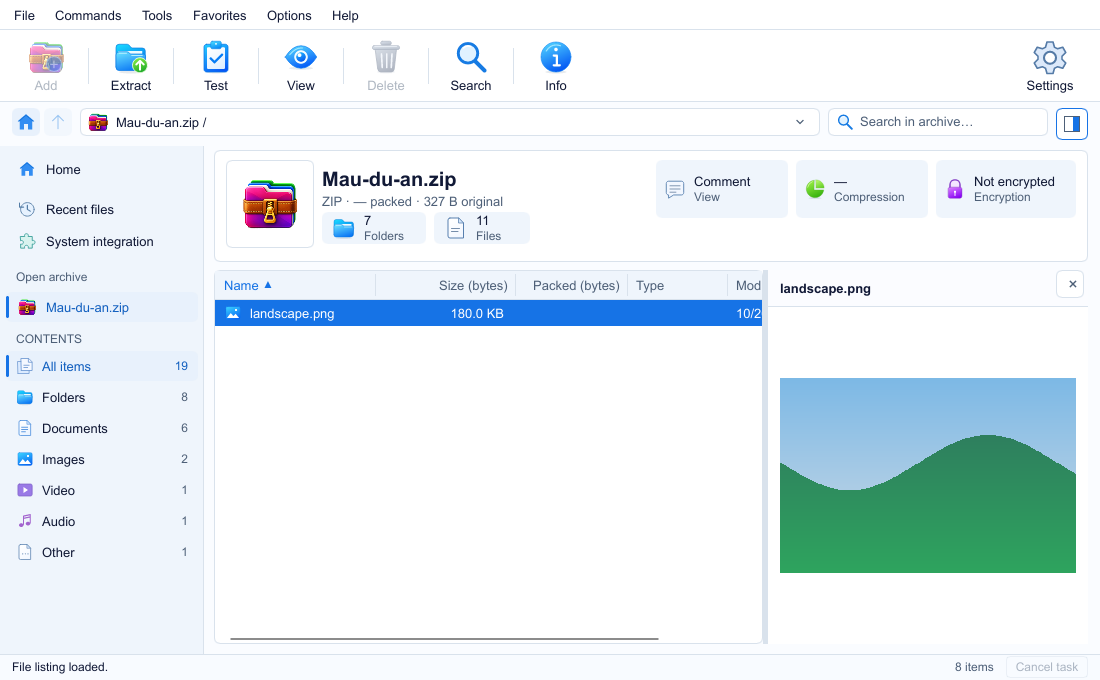Open Recent files in sidebar
This screenshot has width=1100, height=680.
[x=102, y=210]
